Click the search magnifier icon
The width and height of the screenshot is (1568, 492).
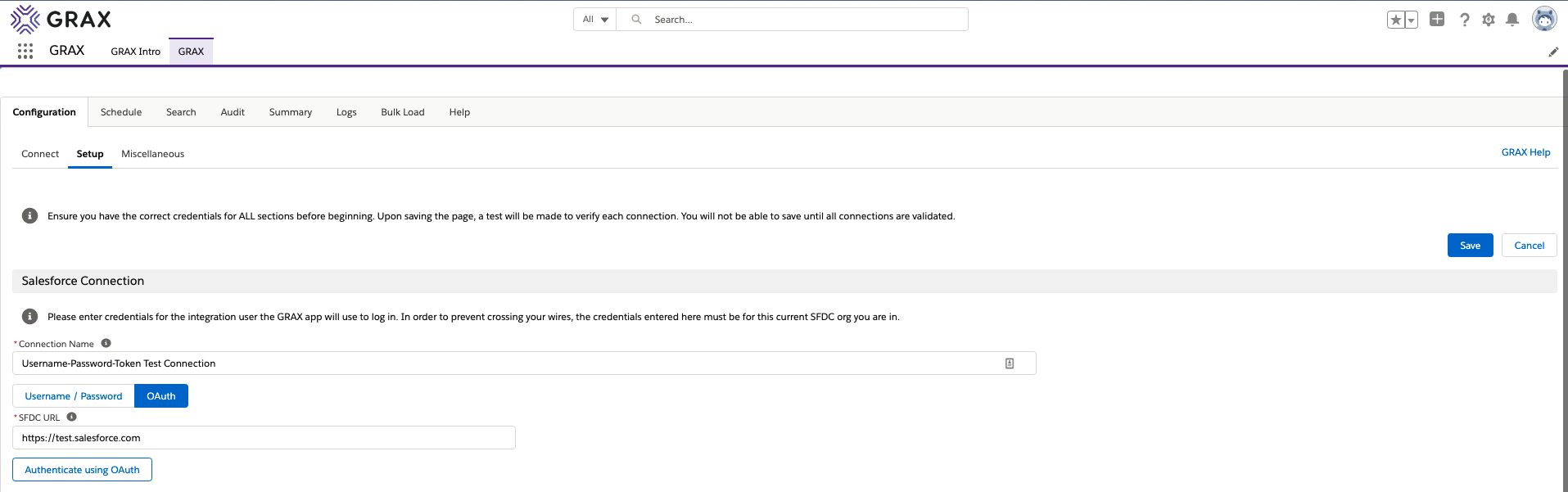(x=636, y=20)
